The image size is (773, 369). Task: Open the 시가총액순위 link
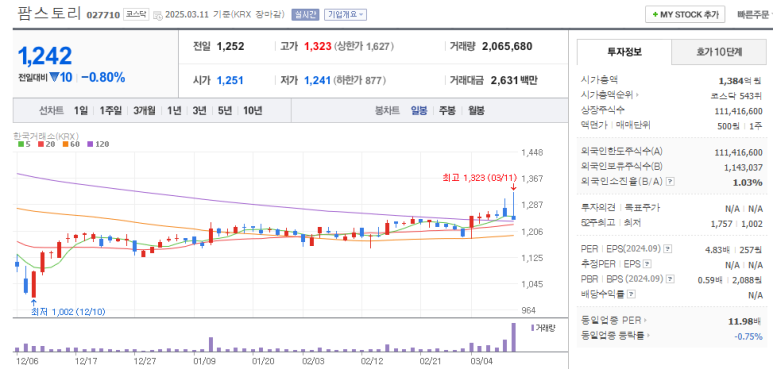click(x=609, y=94)
